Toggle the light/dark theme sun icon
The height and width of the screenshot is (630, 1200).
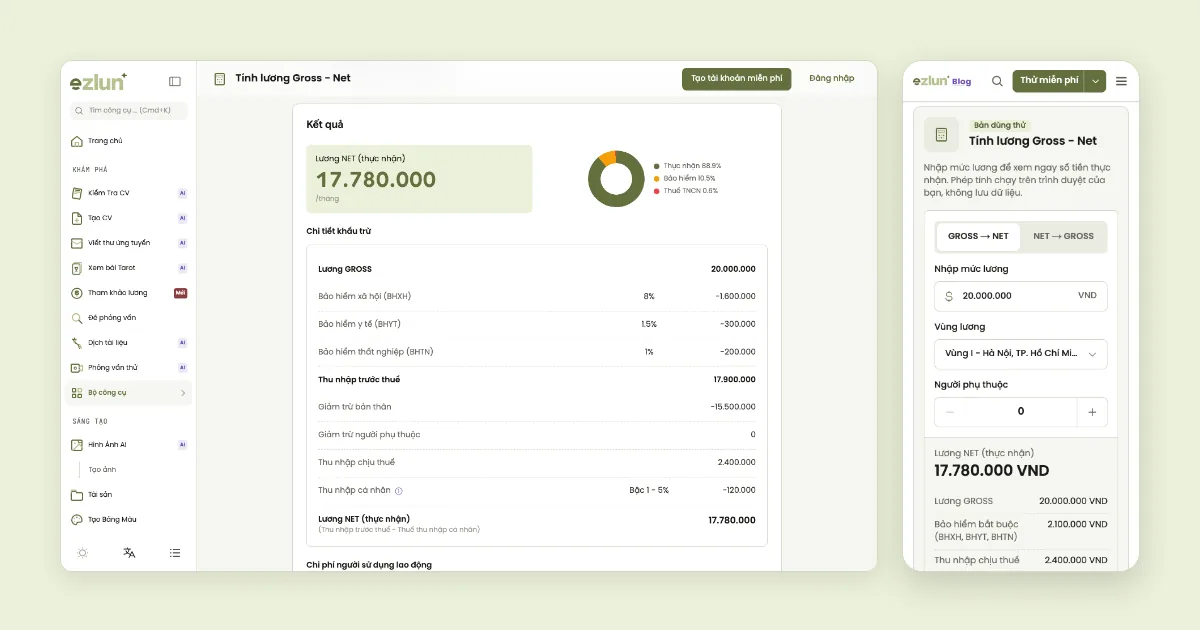click(x=82, y=552)
